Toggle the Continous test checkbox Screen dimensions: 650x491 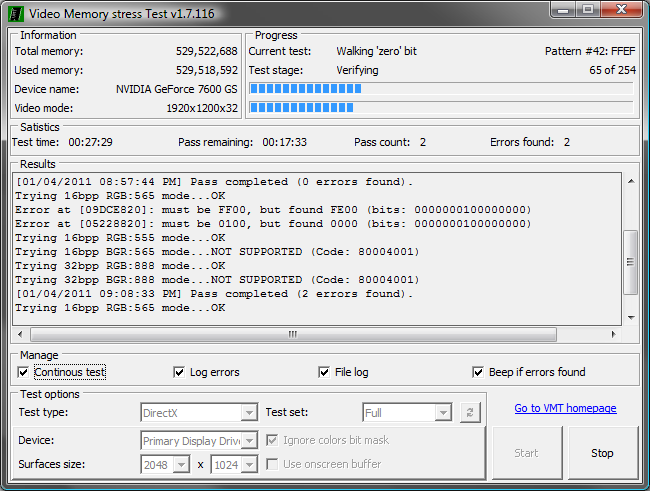coord(24,372)
